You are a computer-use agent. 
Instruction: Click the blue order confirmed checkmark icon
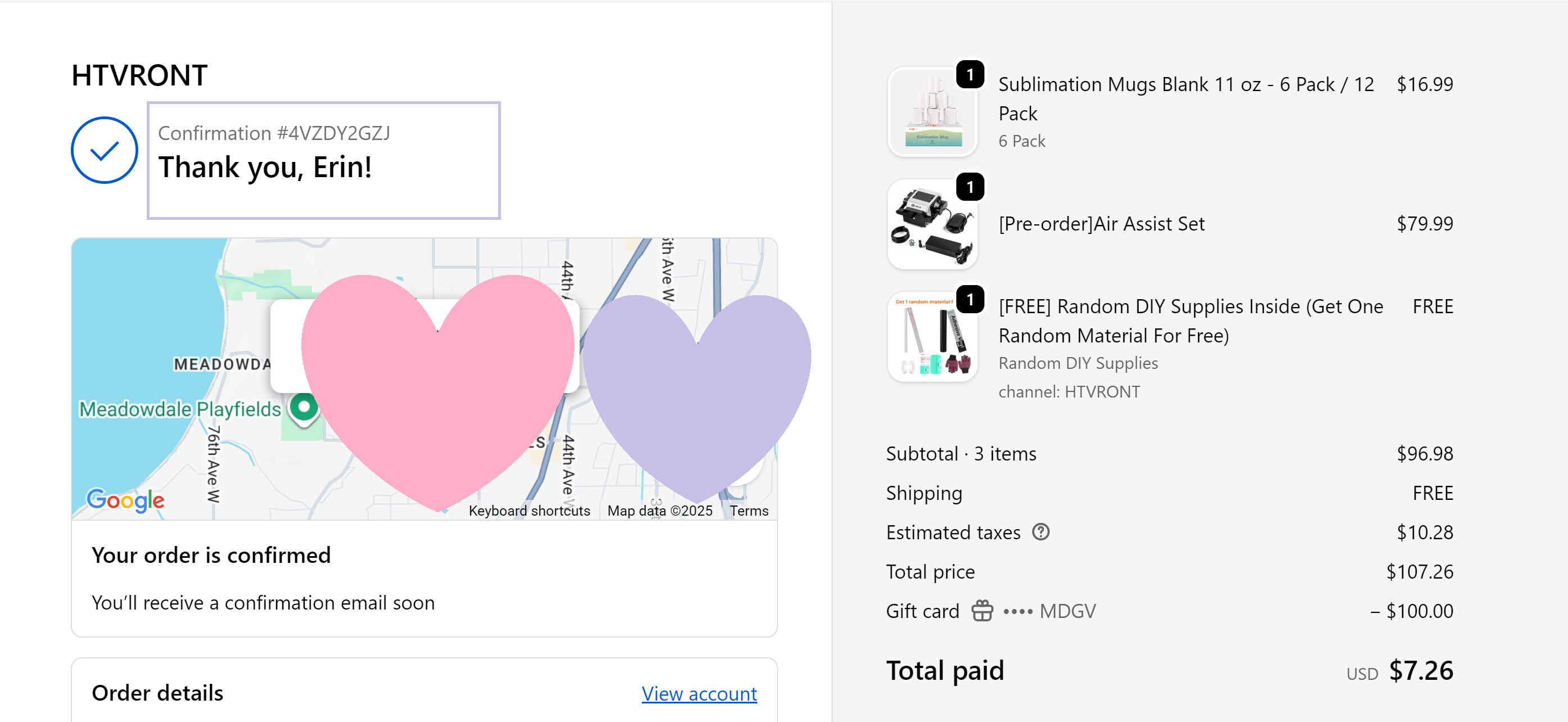click(x=104, y=150)
